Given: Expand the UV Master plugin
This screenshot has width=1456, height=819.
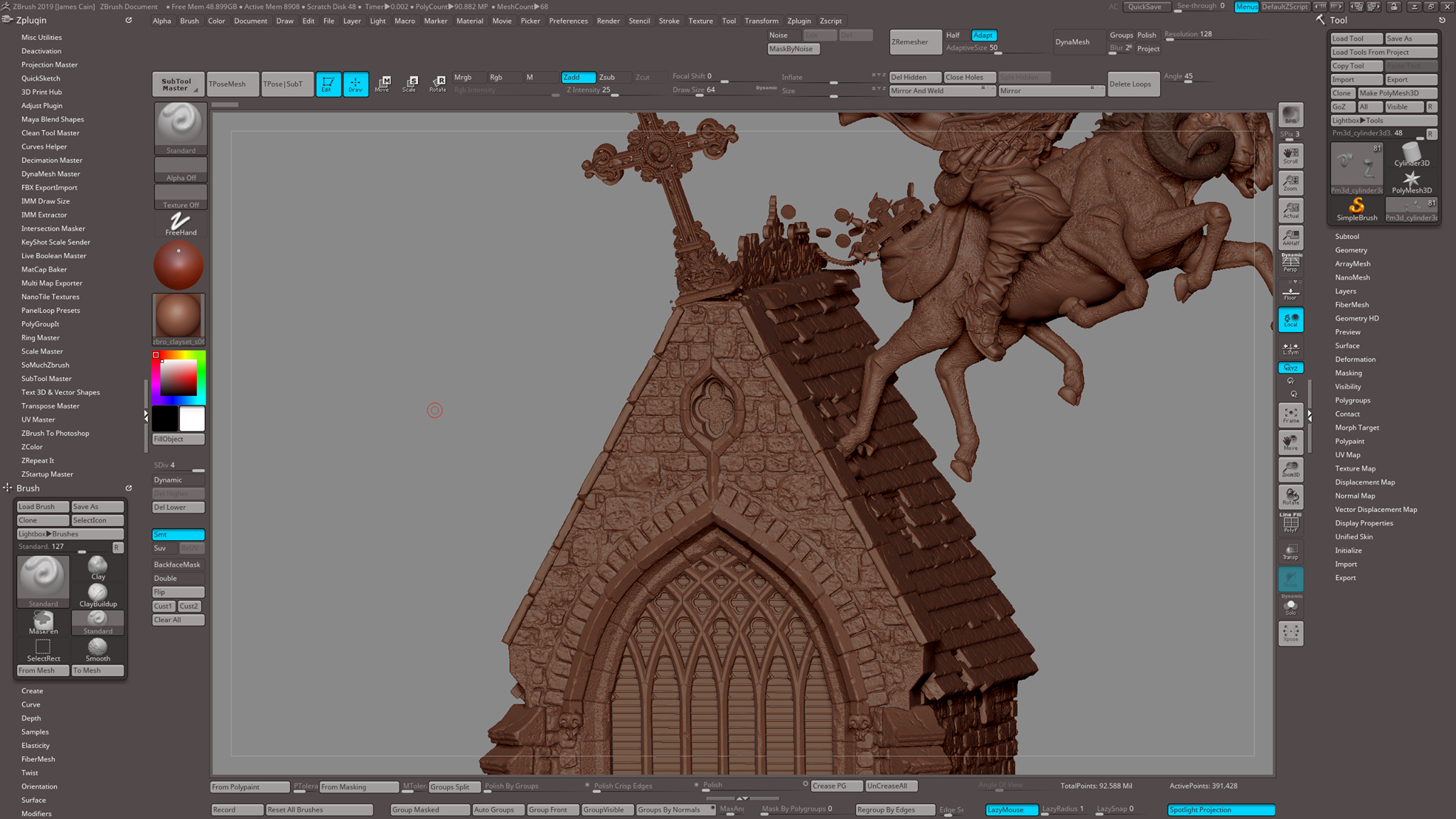Looking at the screenshot, I should (38, 419).
